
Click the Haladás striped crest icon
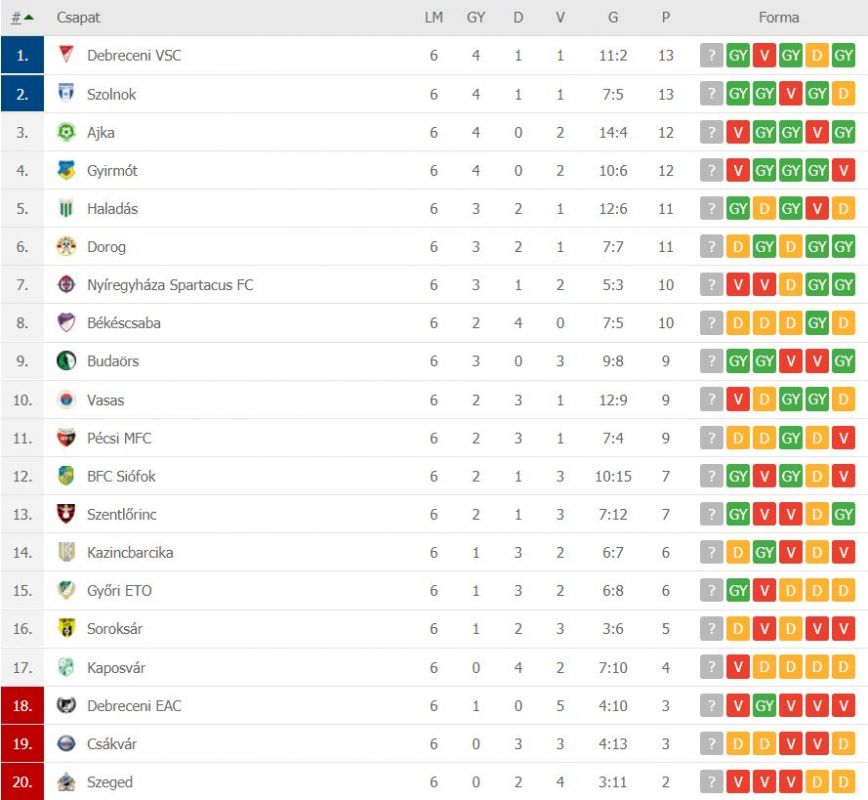click(x=66, y=208)
